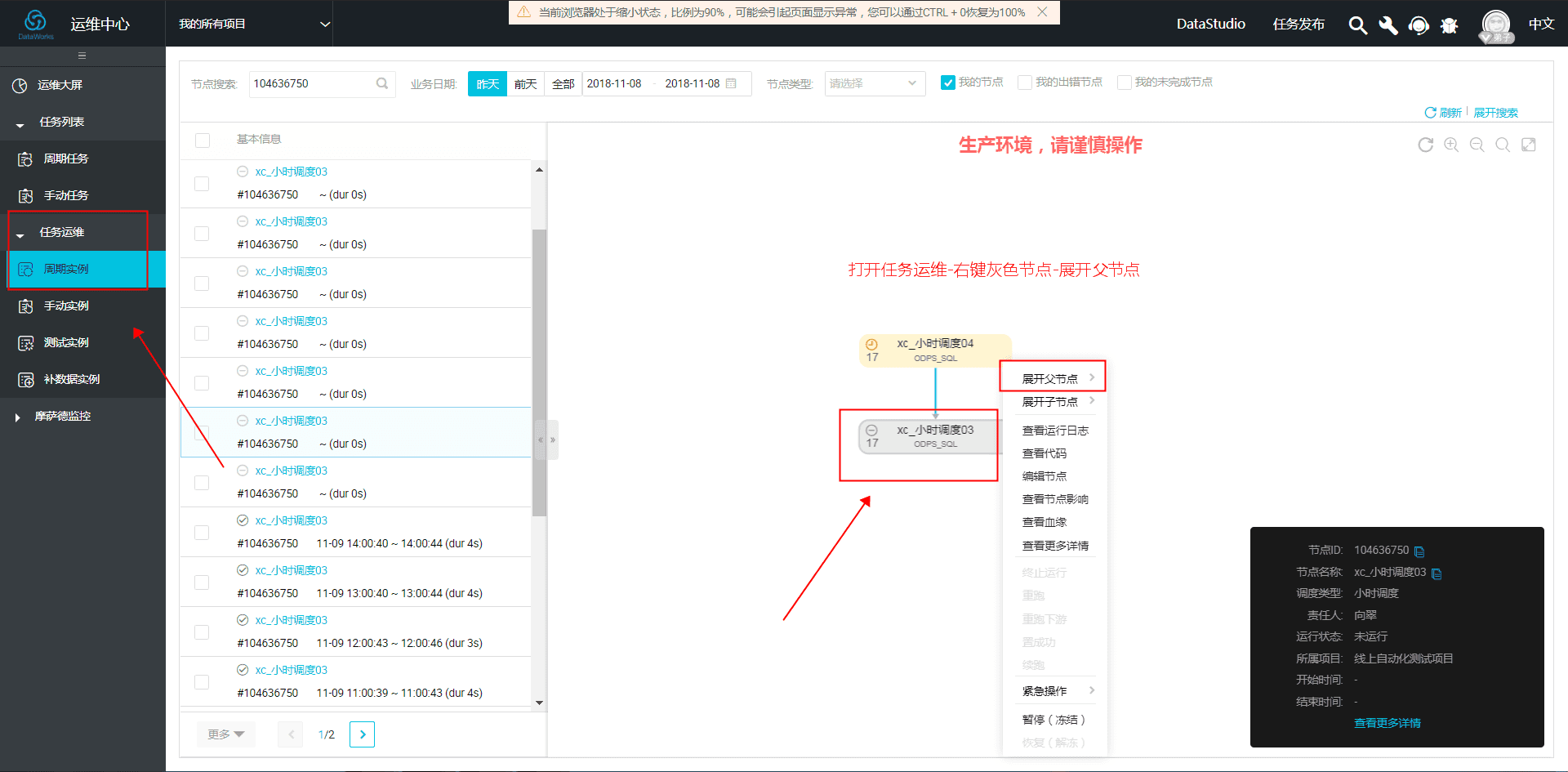This screenshot has width=1568, height=772.
Task: Open the user avatar menu
Action: [x=1496, y=25]
